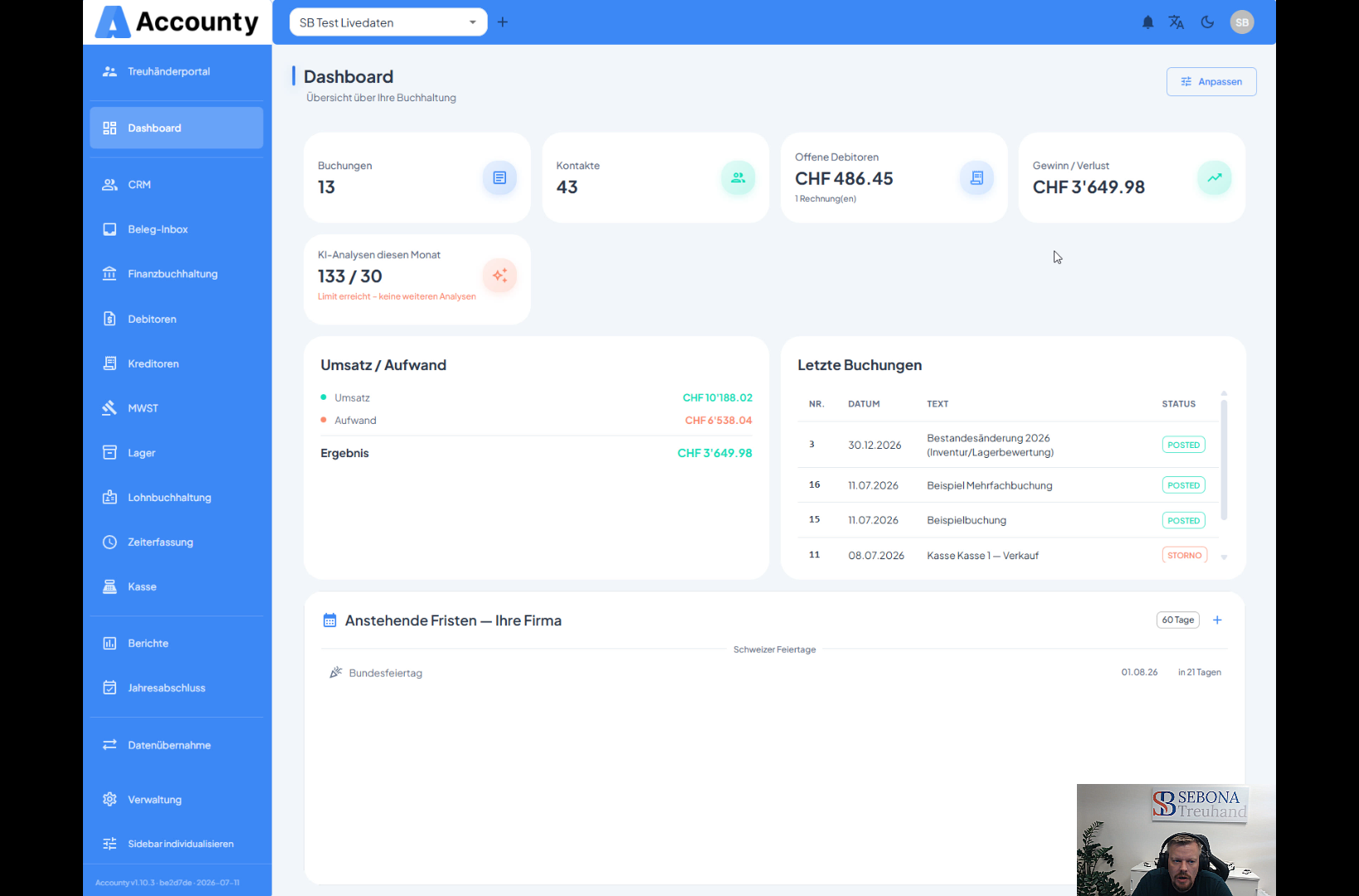Click the Offene Debitoren receipt icon
1359x896 pixels.
(977, 178)
